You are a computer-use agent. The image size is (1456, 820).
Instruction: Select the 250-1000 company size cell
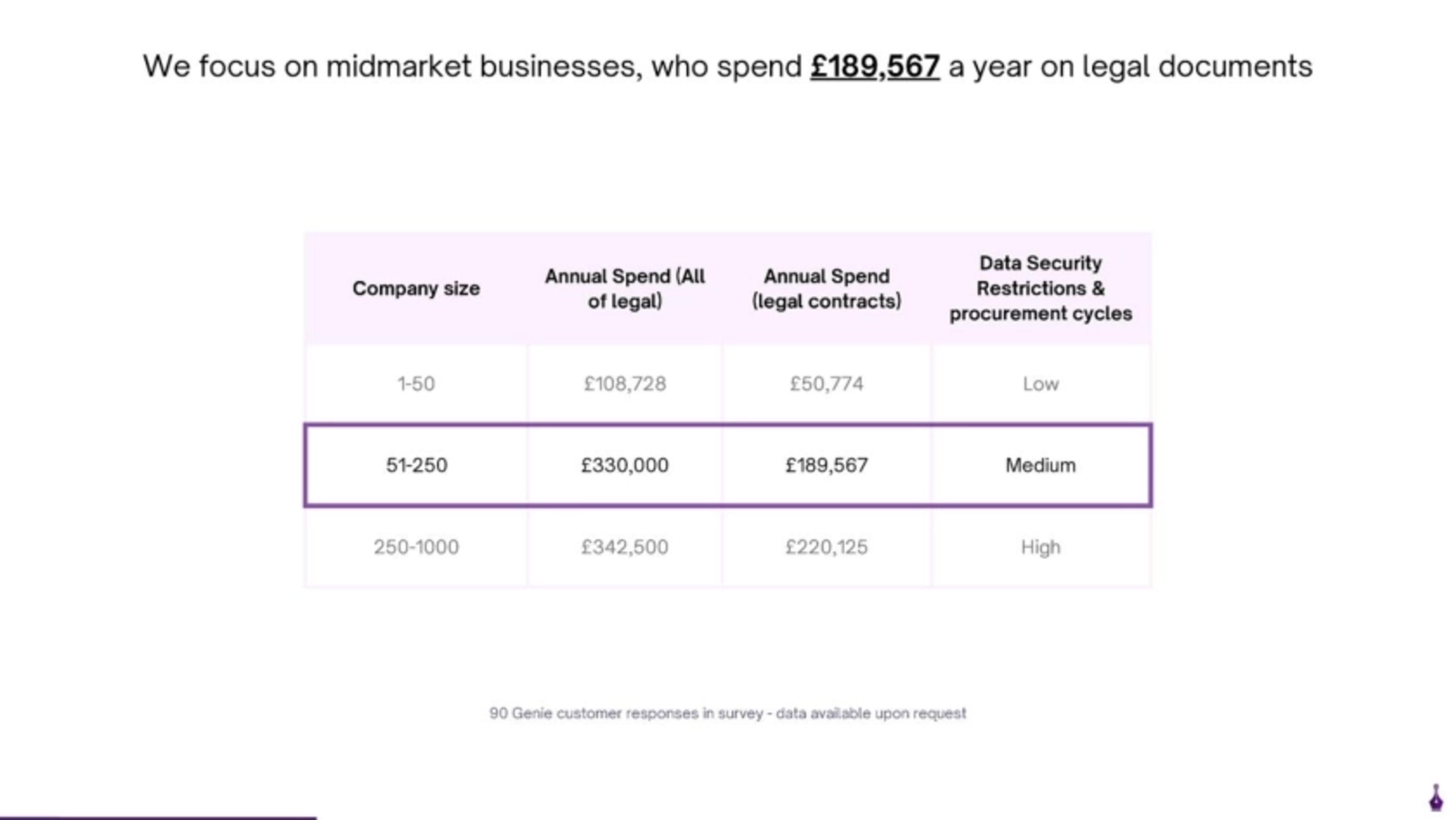coord(416,547)
